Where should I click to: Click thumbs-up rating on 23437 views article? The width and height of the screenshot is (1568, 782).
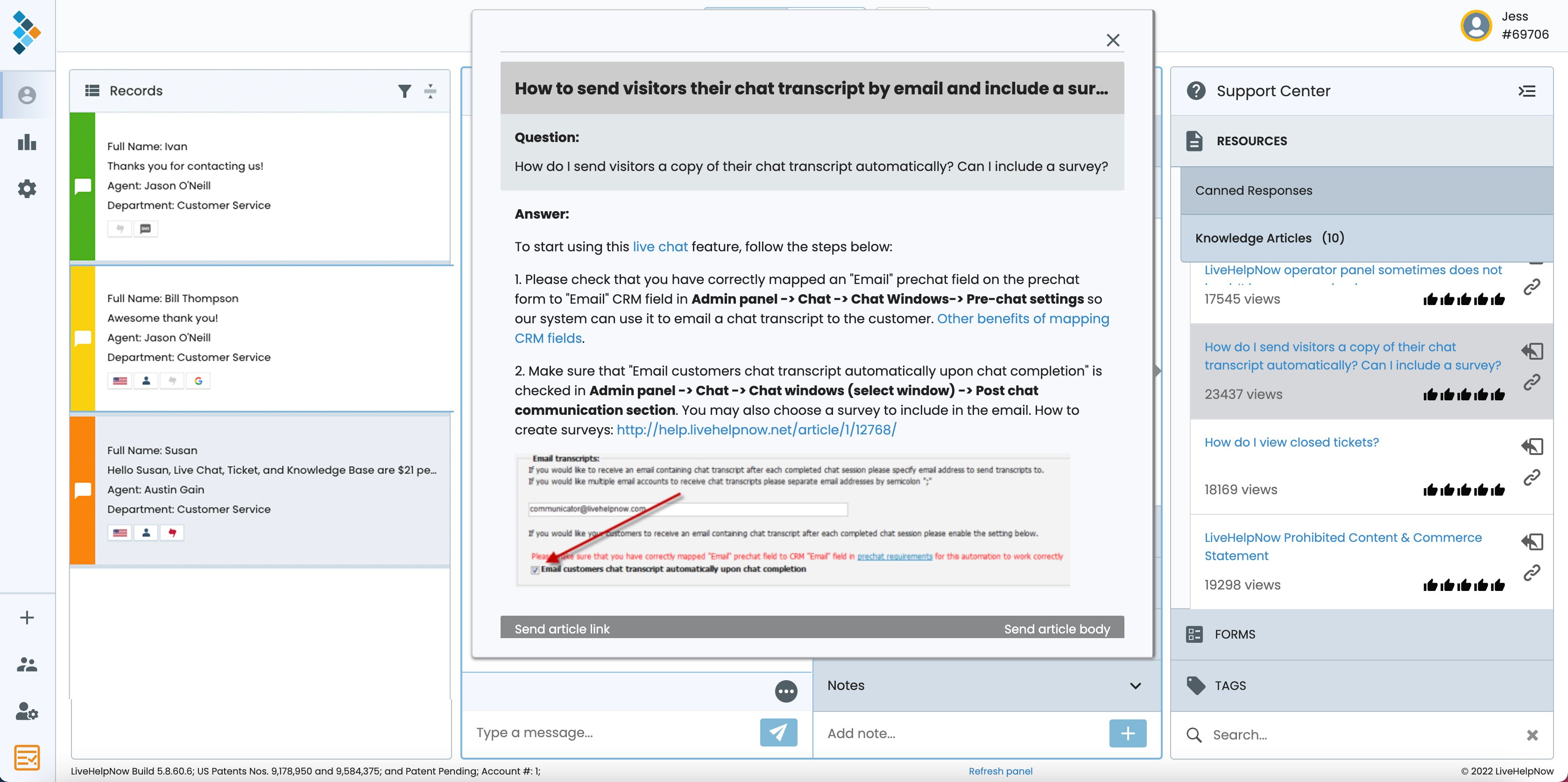(1463, 395)
